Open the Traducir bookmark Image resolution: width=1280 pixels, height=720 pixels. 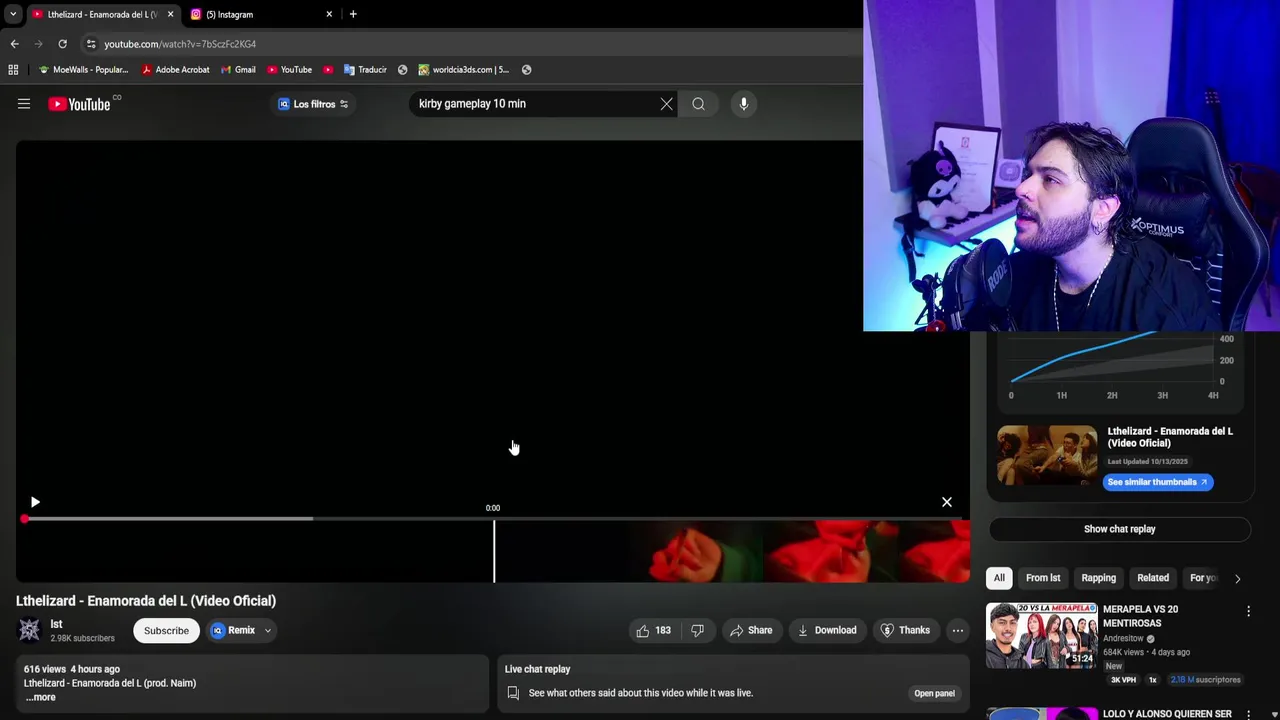(x=365, y=70)
